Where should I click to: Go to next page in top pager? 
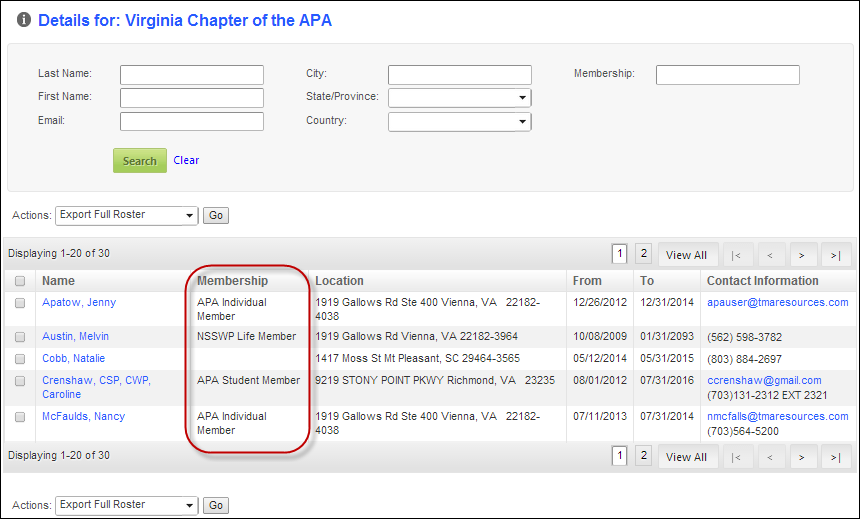[802, 255]
